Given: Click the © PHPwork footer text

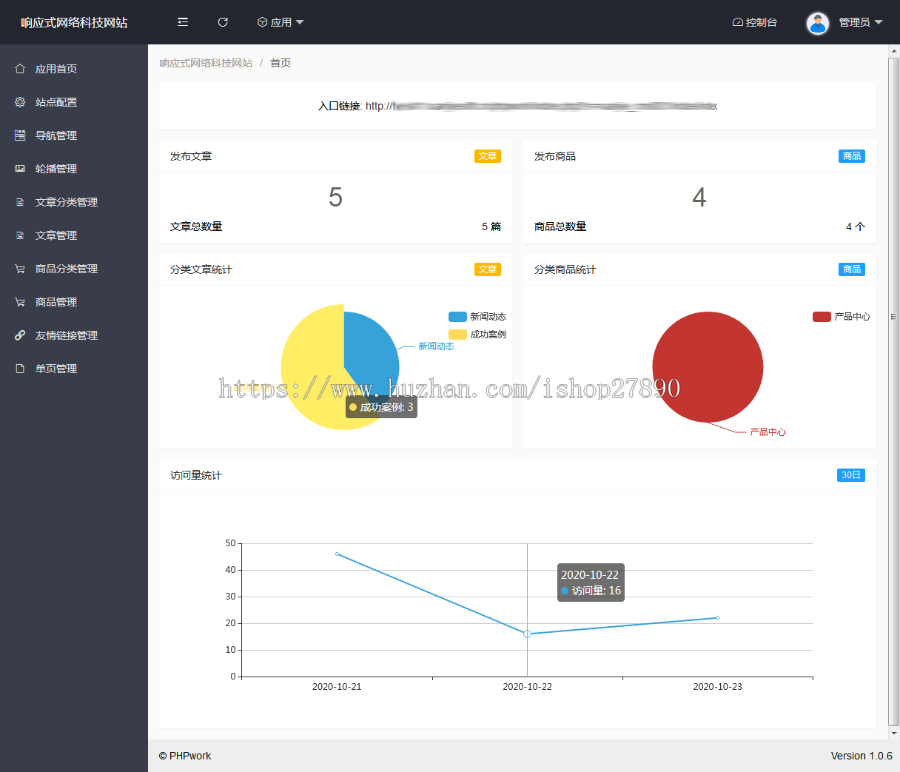Looking at the screenshot, I should pyautogui.click(x=185, y=756).
